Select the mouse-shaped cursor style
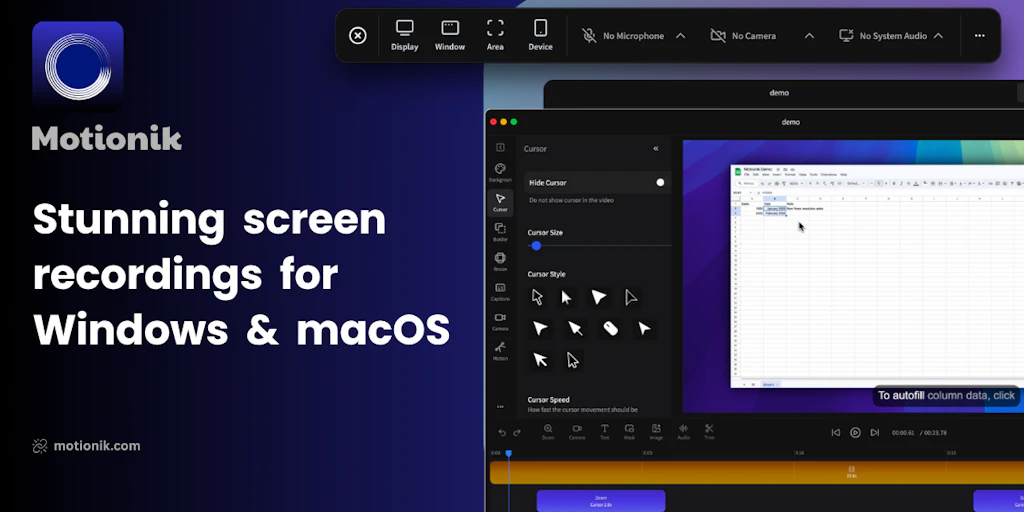The image size is (1024, 512). pyautogui.click(x=609, y=328)
